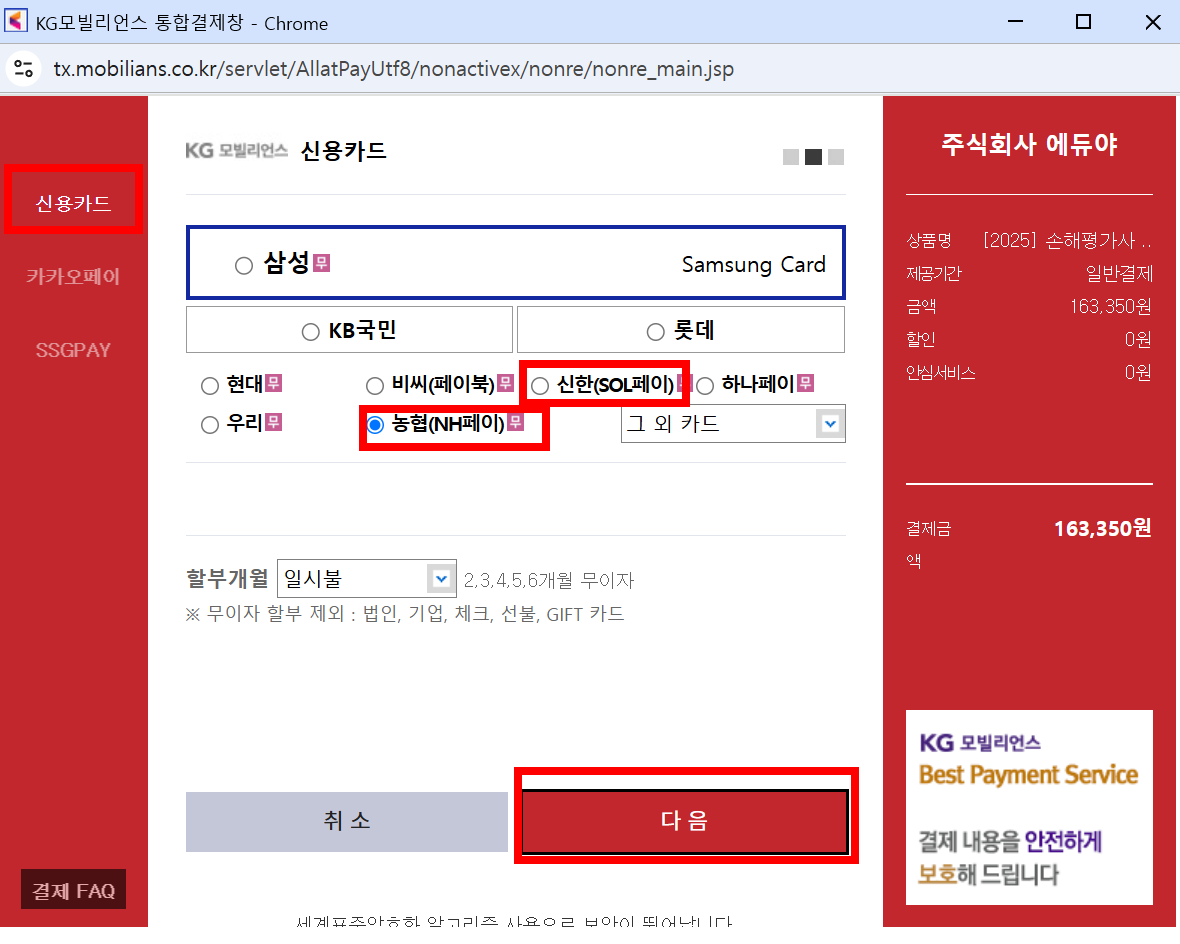Pick 비씨(페이북) card option
The width and height of the screenshot is (1180, 944).
coord(375,386)
